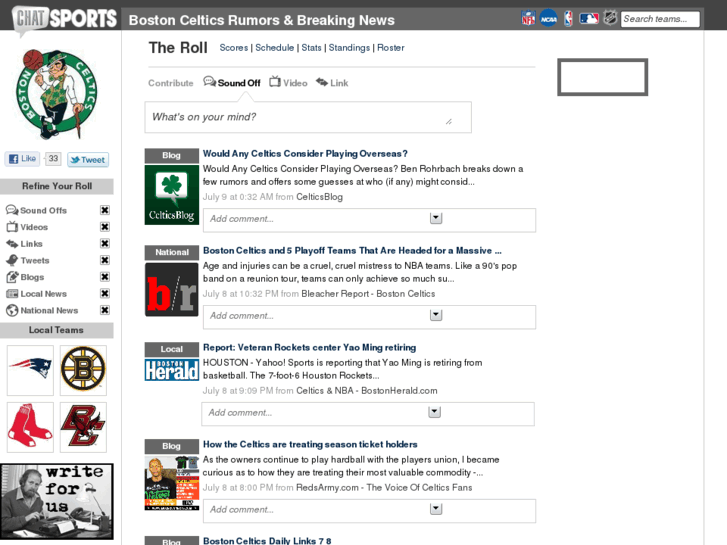This screenshot has height=545, width=727.
Task: Select the NHL league icon
Action: (610, 19)
